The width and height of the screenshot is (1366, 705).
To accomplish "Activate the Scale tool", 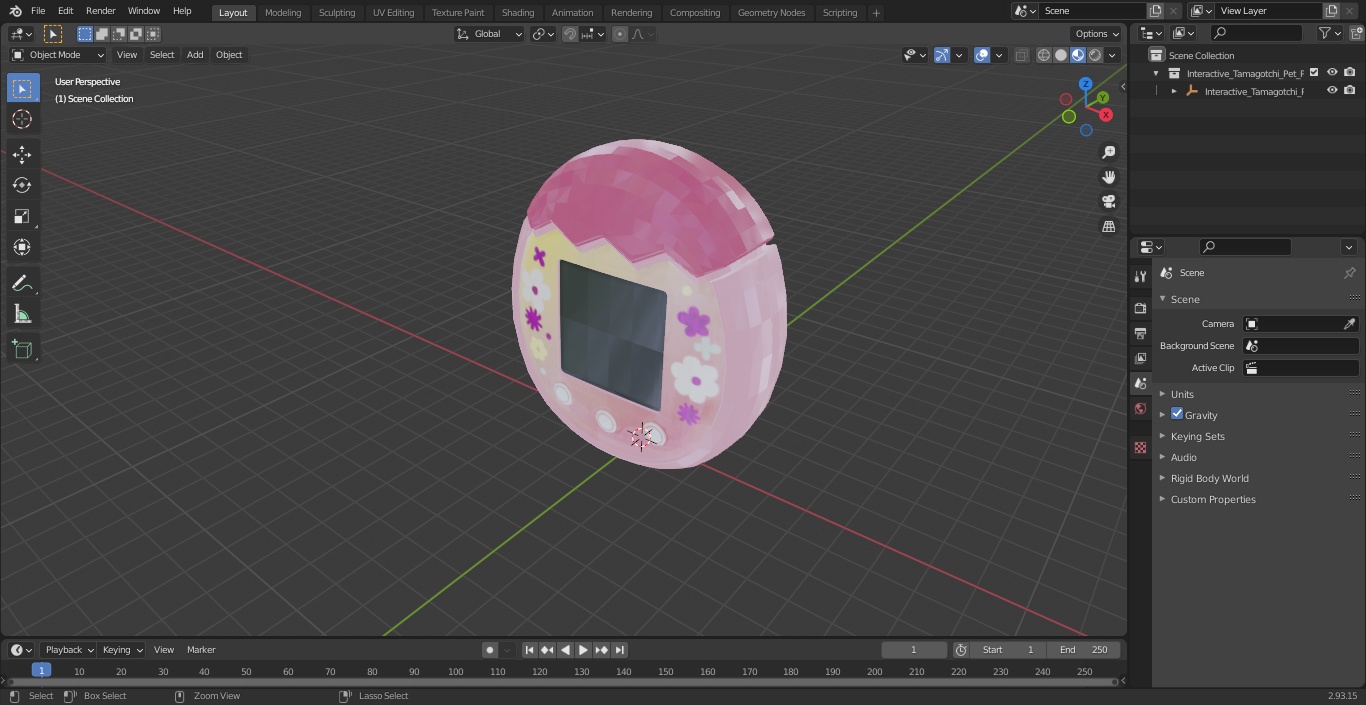I will 22,216.
